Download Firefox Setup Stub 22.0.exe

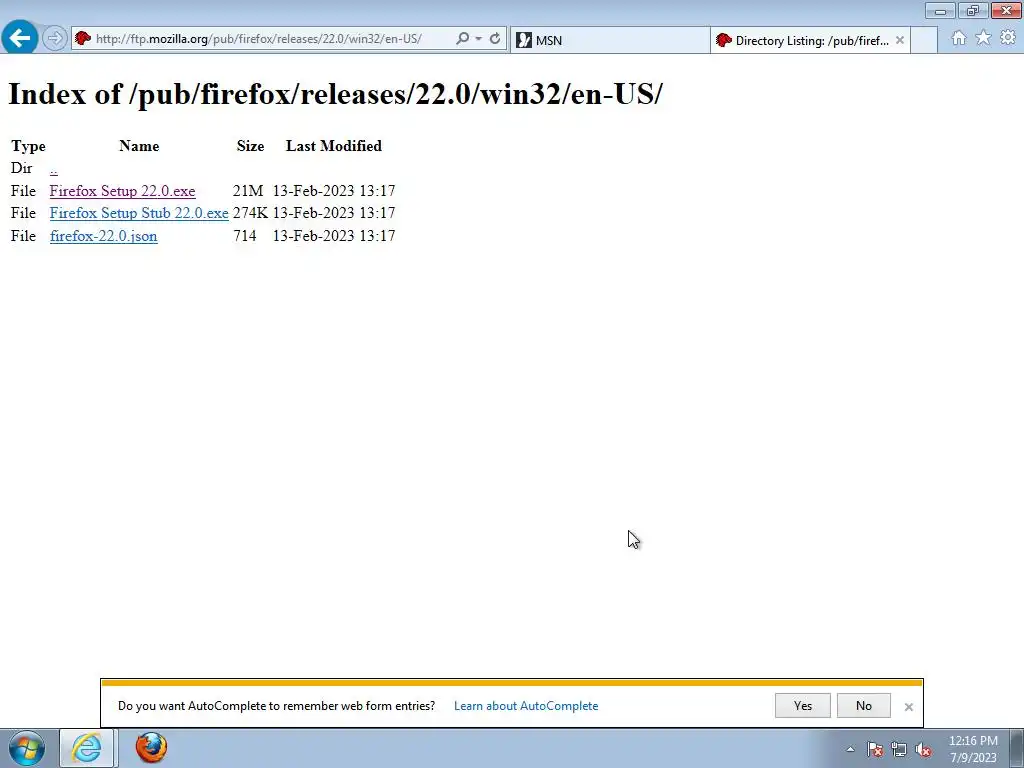tap(139, 213)
